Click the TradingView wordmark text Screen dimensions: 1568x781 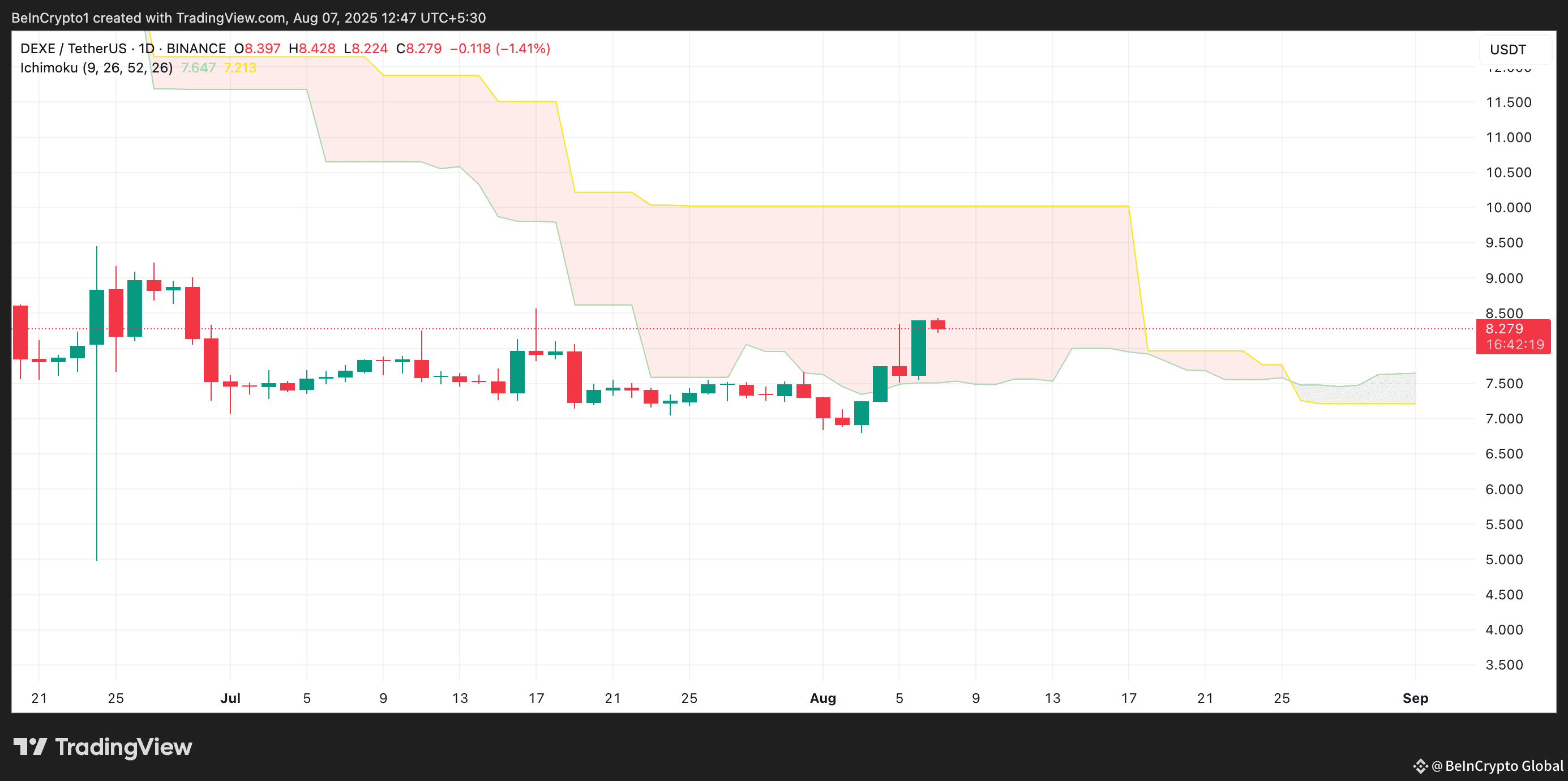[123, 747]
